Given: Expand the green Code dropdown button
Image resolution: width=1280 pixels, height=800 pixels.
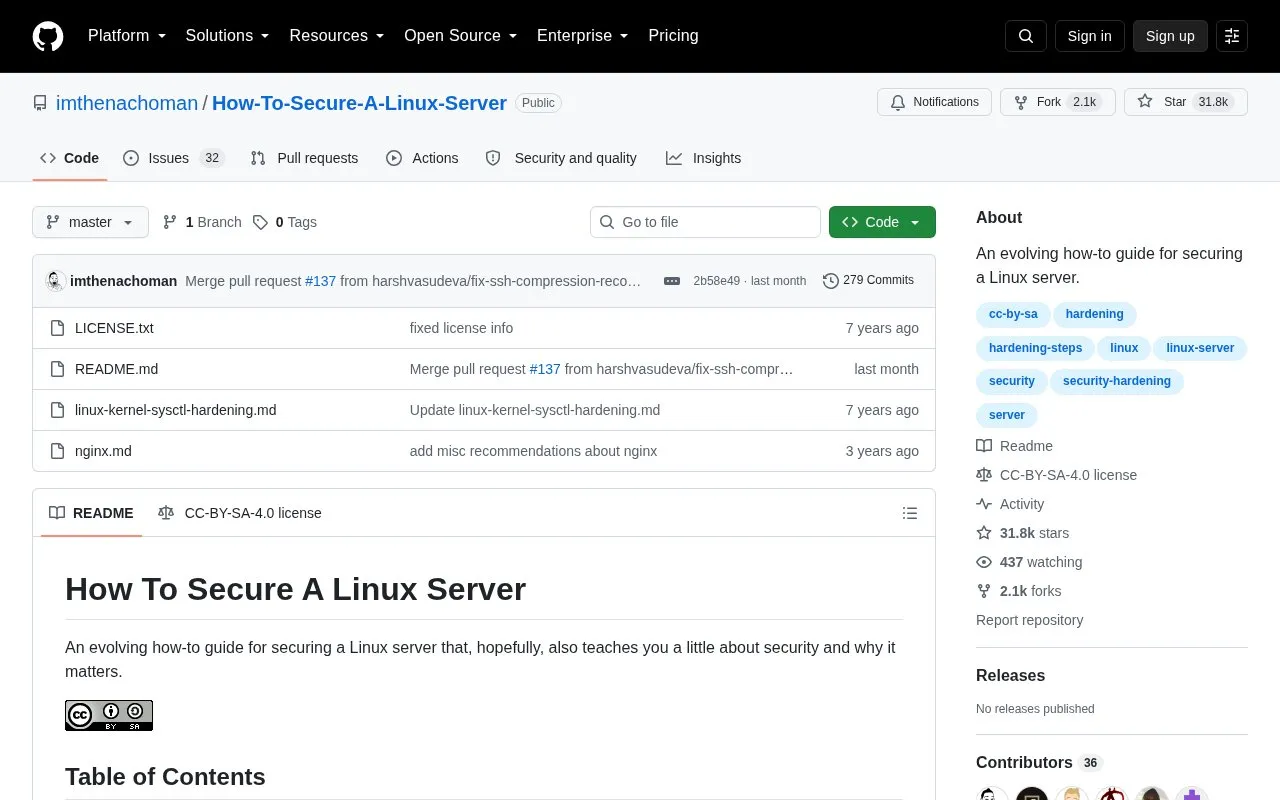Looking at the screenshot, I should pos(882,222).
